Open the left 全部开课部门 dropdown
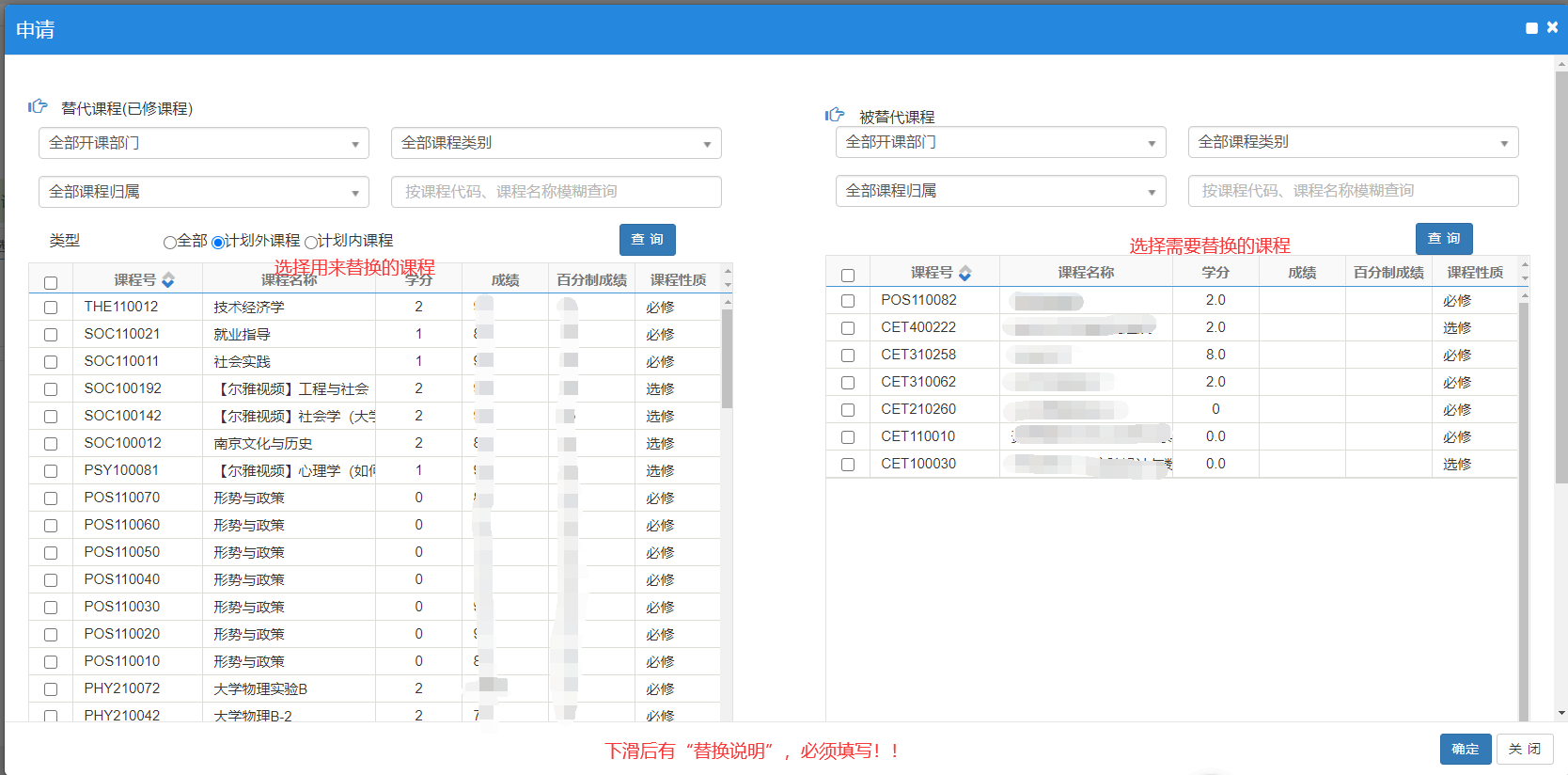This screenshot has height=775, width=1568. [x=204, y=143]
